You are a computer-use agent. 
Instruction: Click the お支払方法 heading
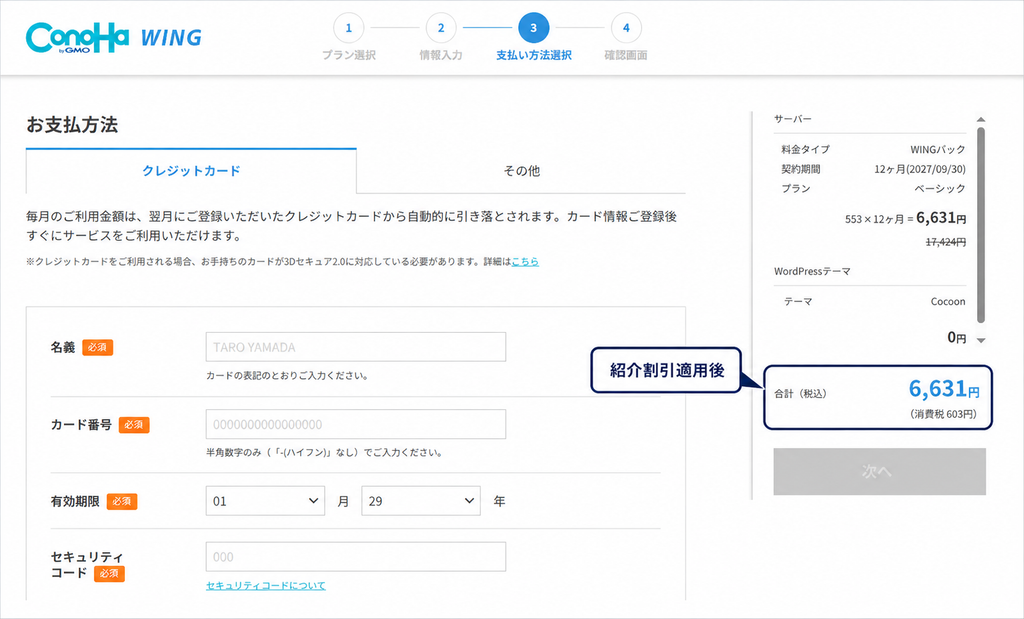coord(72,125)
